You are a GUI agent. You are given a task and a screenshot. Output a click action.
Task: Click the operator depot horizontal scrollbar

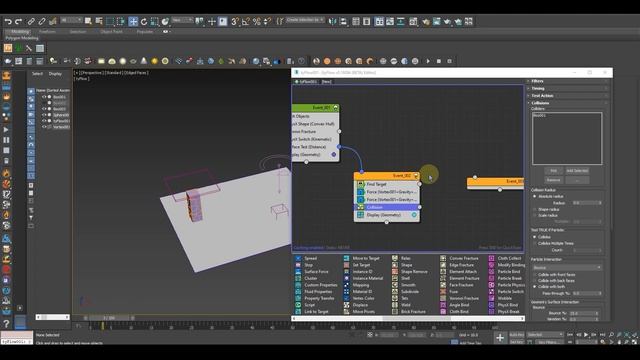[416, 318]
